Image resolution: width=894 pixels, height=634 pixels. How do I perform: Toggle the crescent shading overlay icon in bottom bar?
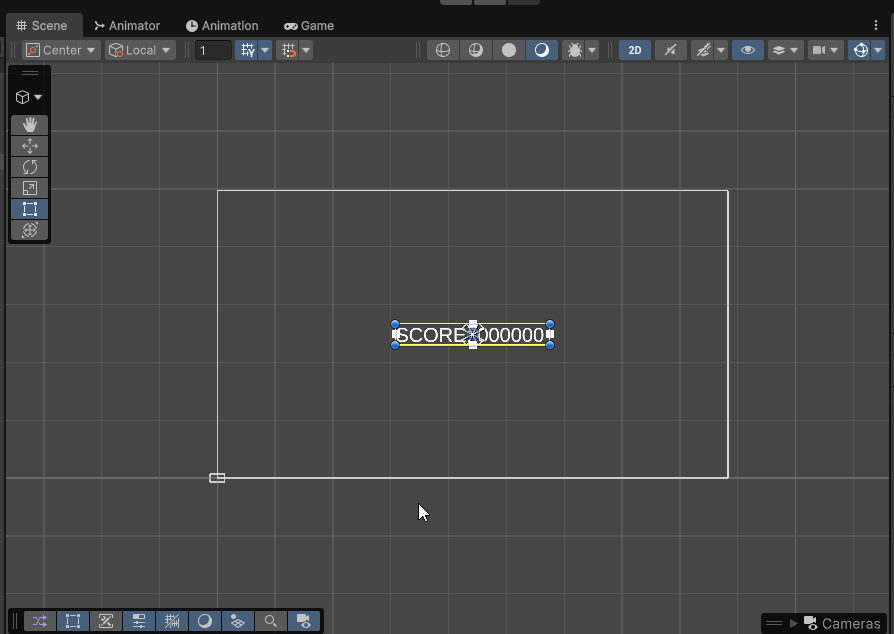205,621
